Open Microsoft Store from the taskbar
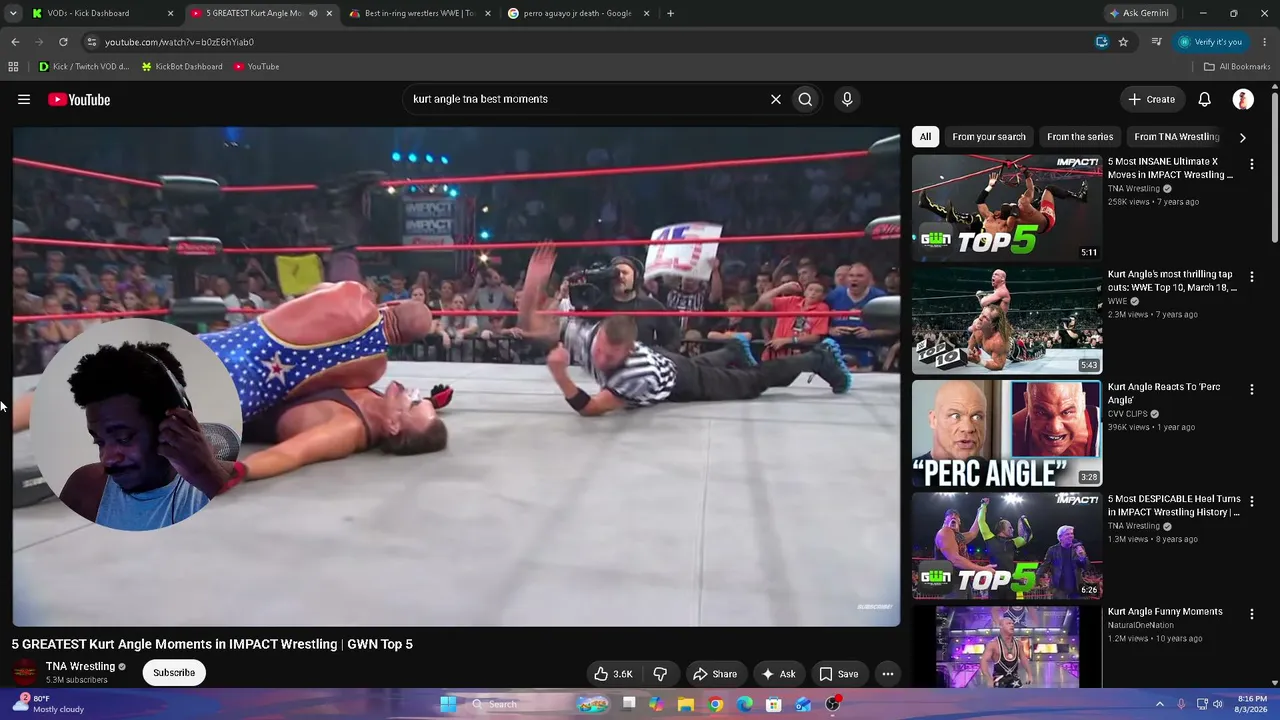Screen dimensions: 1280x720 point(774,704)
